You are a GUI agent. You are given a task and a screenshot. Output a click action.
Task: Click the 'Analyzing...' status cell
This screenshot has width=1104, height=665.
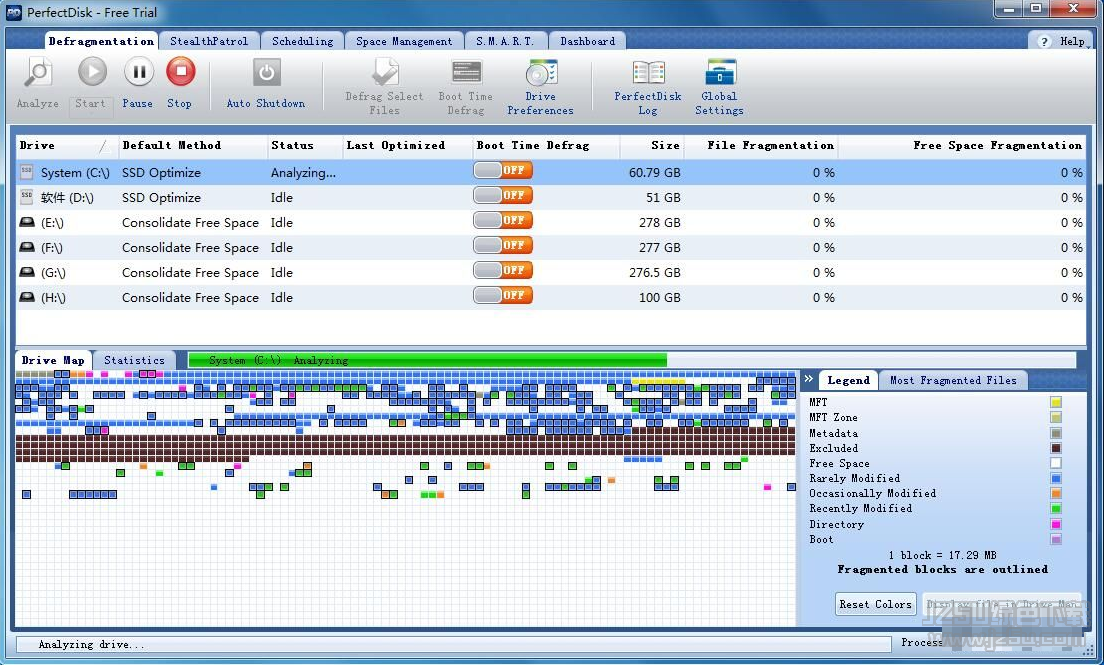(303, 173)
